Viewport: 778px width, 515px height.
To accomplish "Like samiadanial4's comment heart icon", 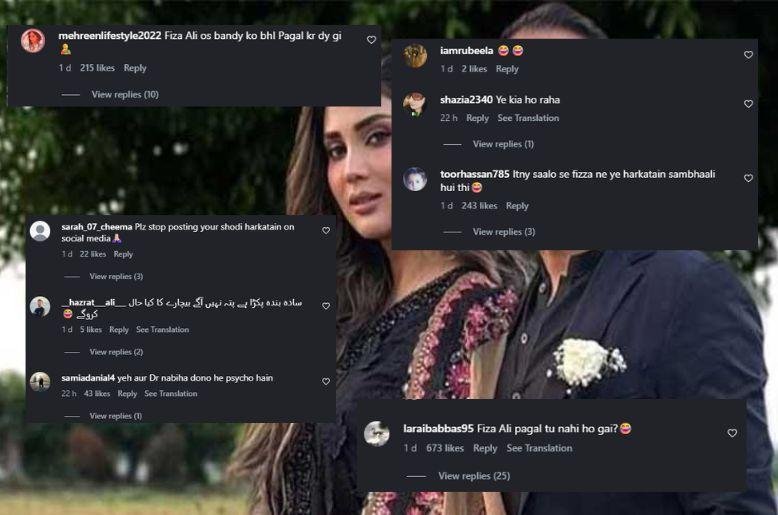I will 326,382.
